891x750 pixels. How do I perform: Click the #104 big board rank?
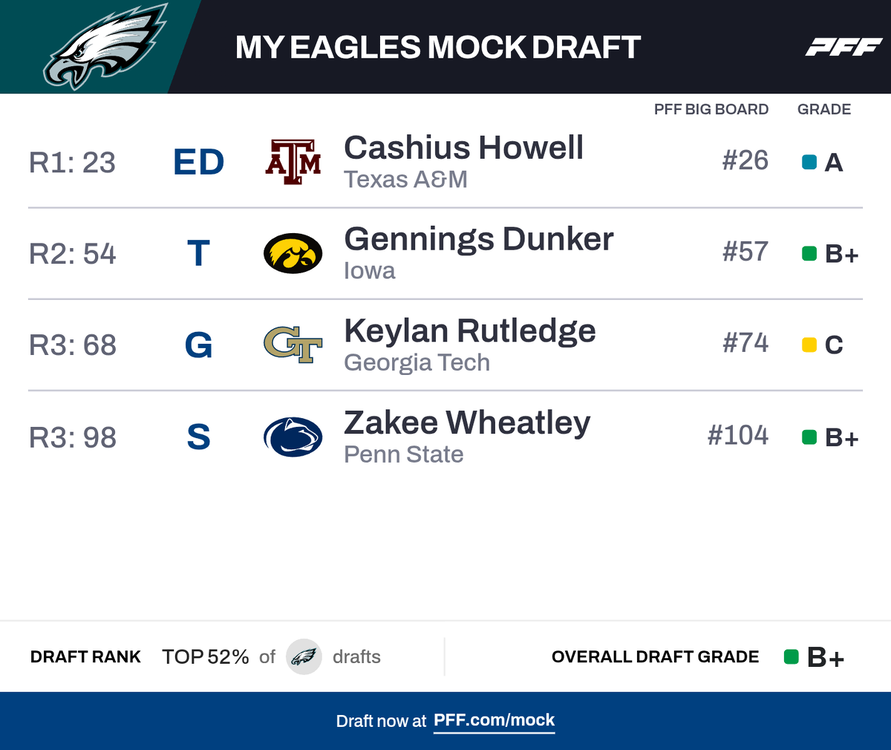(x=737, y=435)
